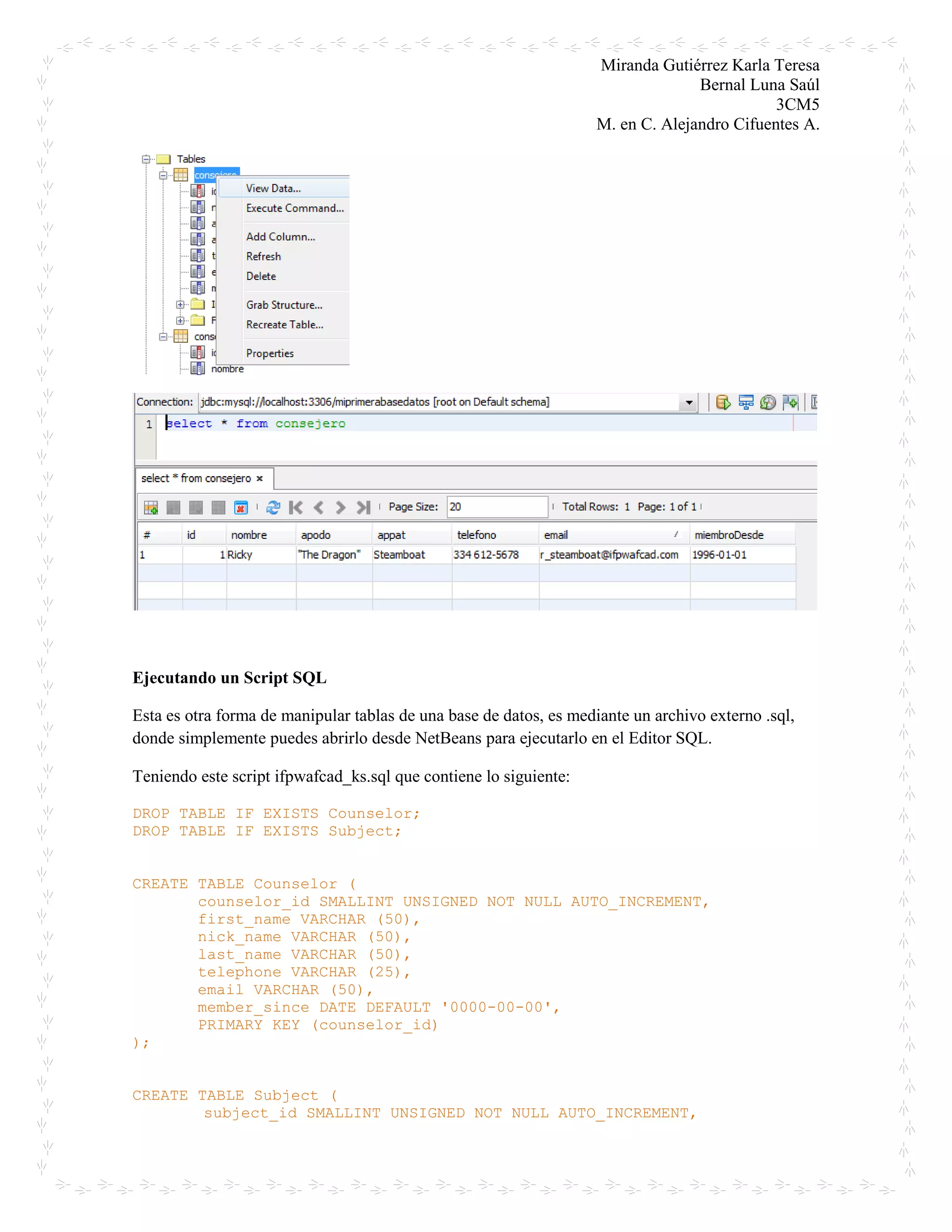Click the fourth icon in the SQL editor toolbar

pyautogui.click(x=790, y=402)
